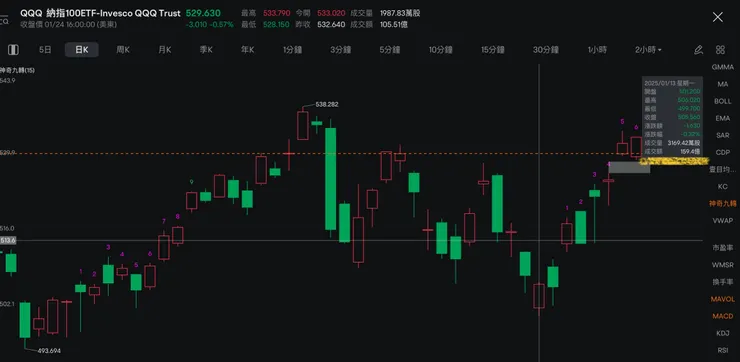The height and width of the screenshot is (362, 740).
Task: Click the 成交額 value 105.51億
Action: [394, 25]
